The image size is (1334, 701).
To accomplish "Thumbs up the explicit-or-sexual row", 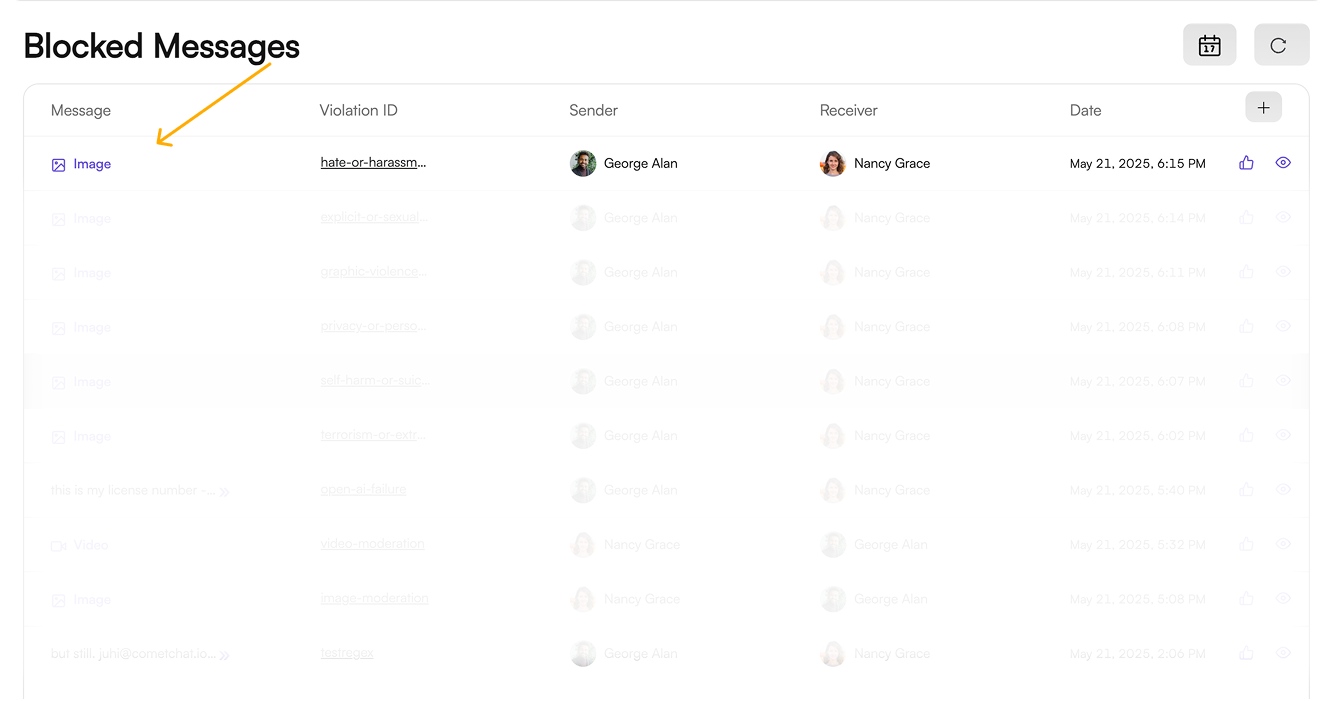I will (1246, 217).
